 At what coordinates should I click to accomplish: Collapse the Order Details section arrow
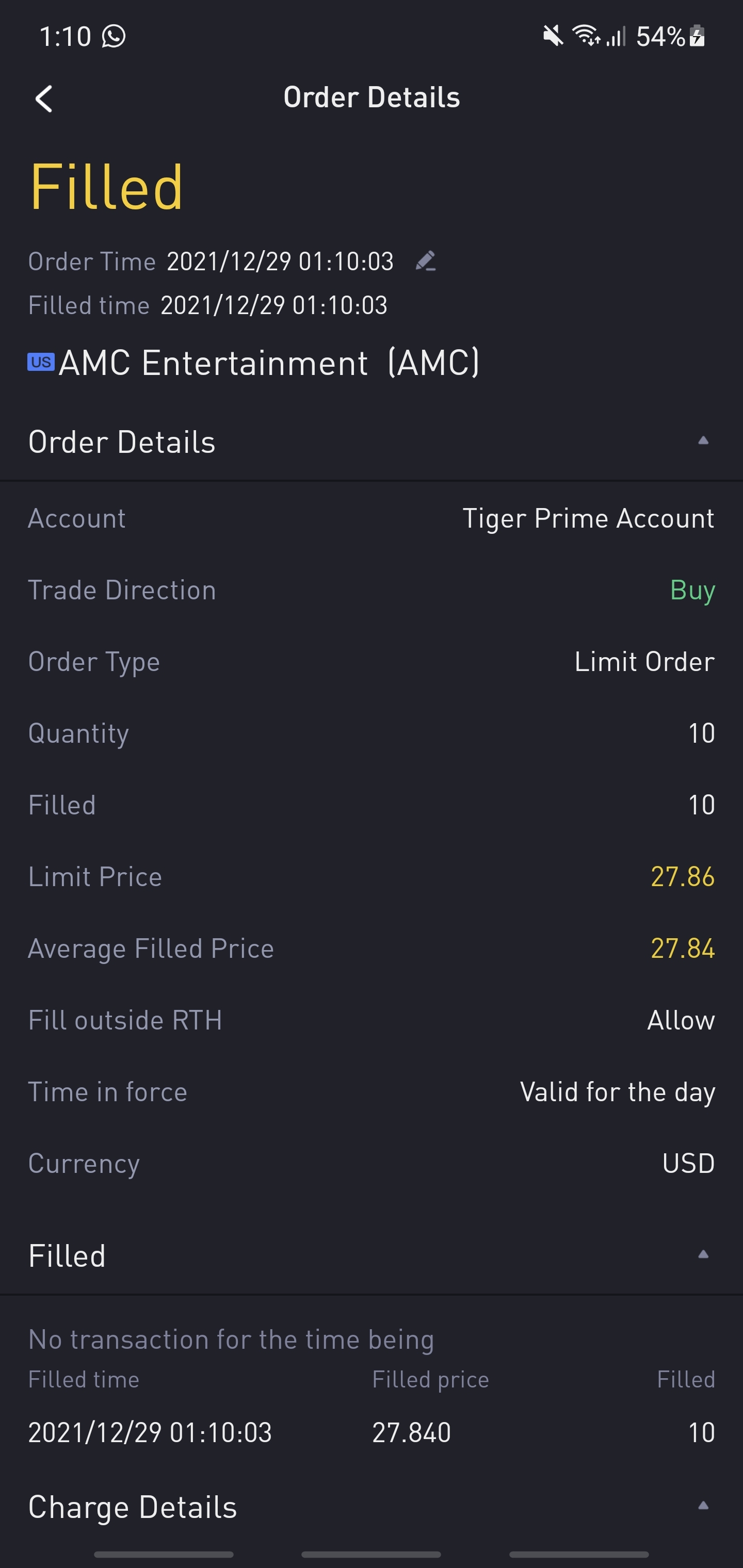point(703,440)
